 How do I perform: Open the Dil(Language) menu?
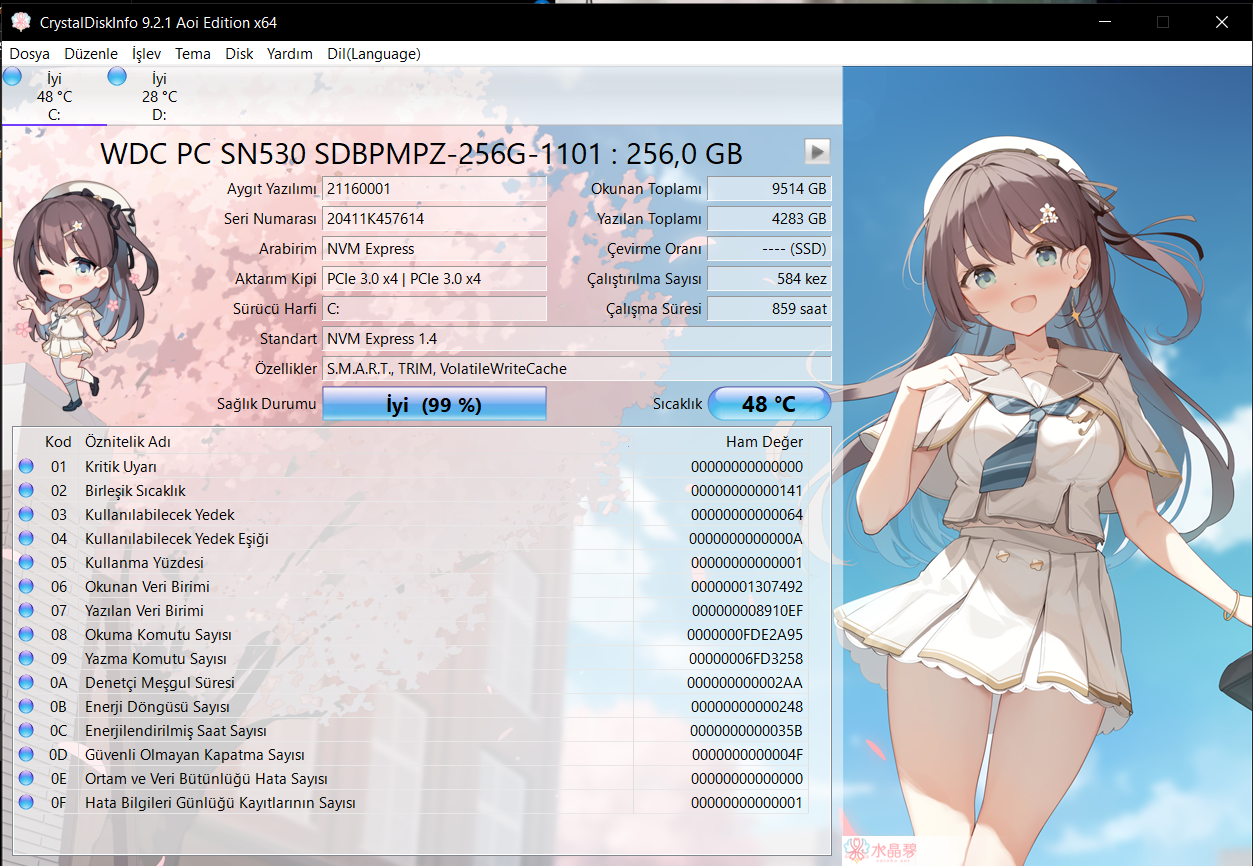[374, 54]
